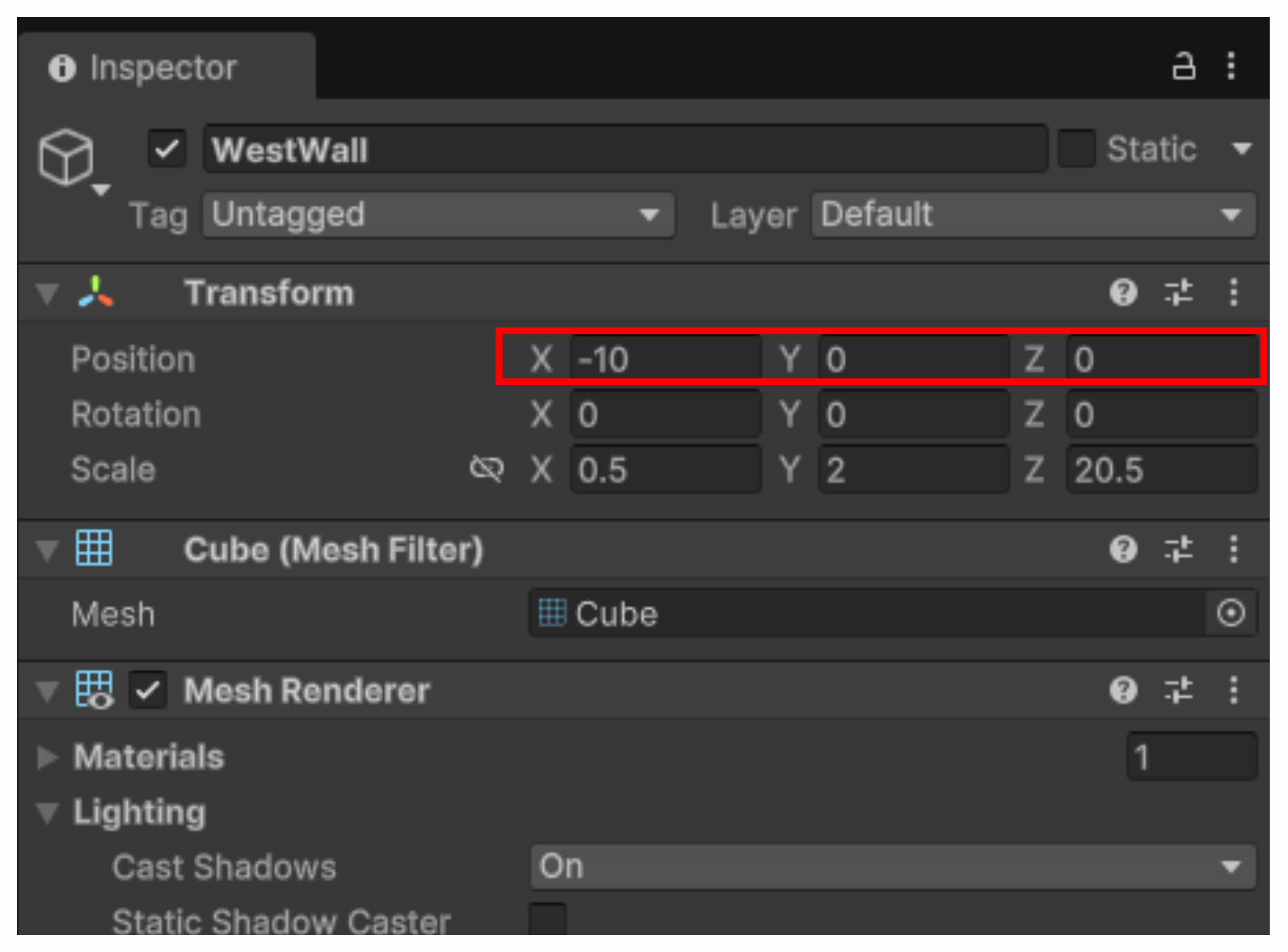Expand the Materials foldout
Image resolution: width=1288 pixels, height=952 pixels.
tap(47, 756)
